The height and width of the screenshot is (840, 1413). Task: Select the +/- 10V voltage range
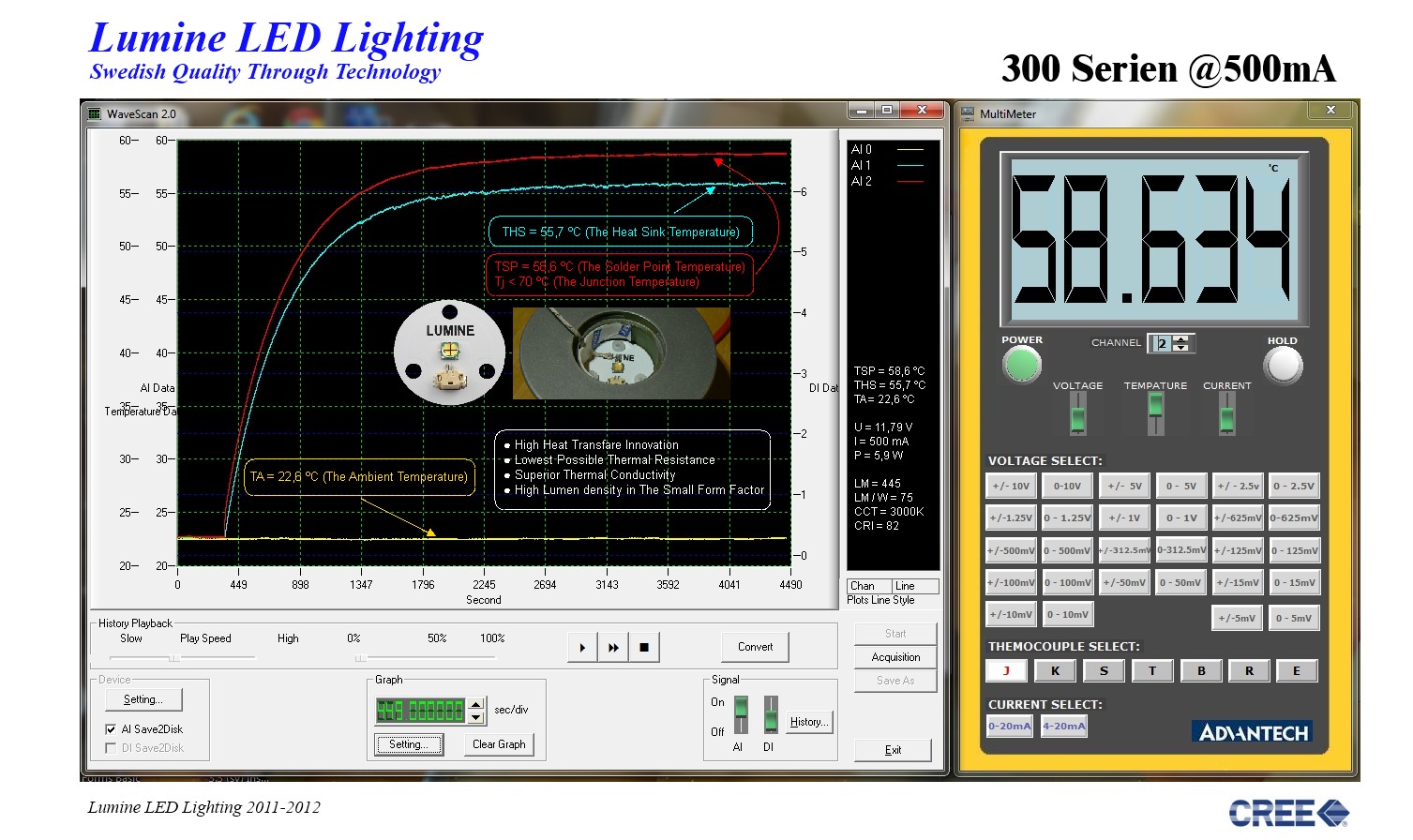tap(1012, 486)
